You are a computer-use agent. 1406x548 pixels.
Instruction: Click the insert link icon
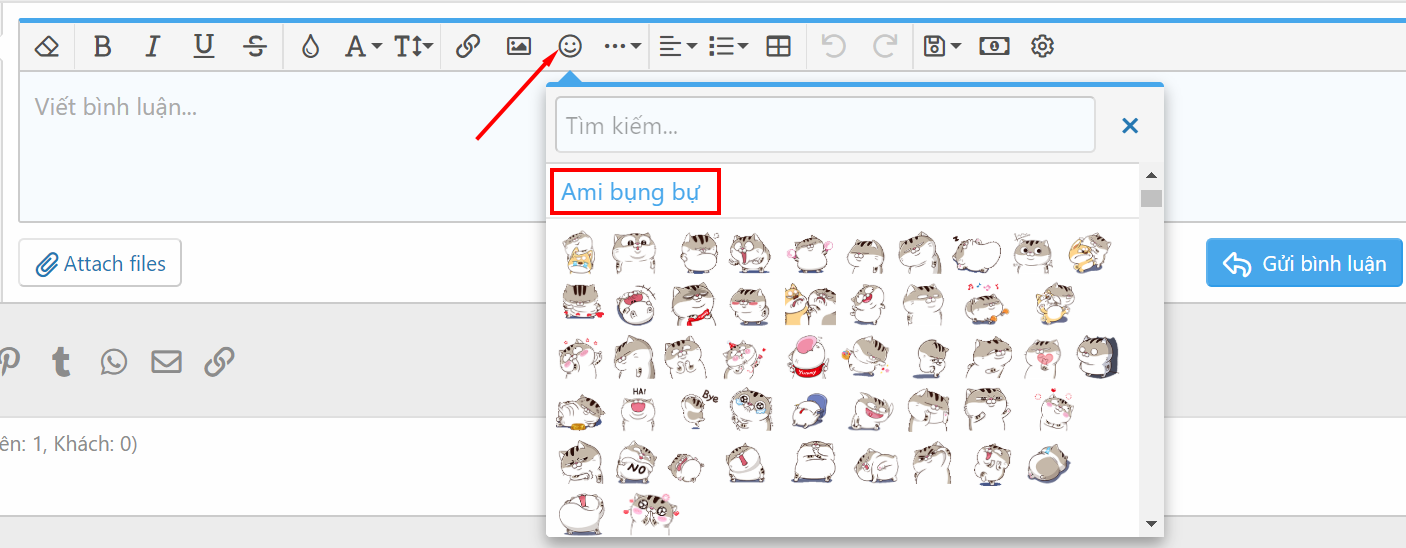pos(468,46)
